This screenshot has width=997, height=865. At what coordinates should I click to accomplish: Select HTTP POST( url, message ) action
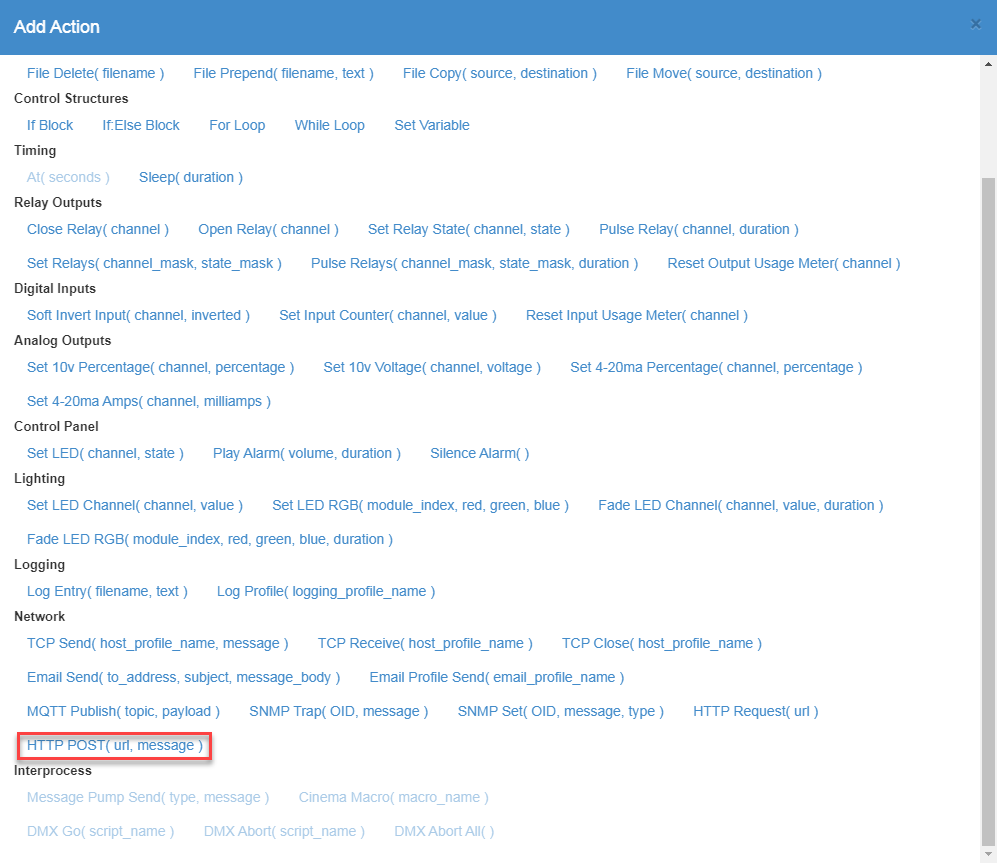(114, 745)
